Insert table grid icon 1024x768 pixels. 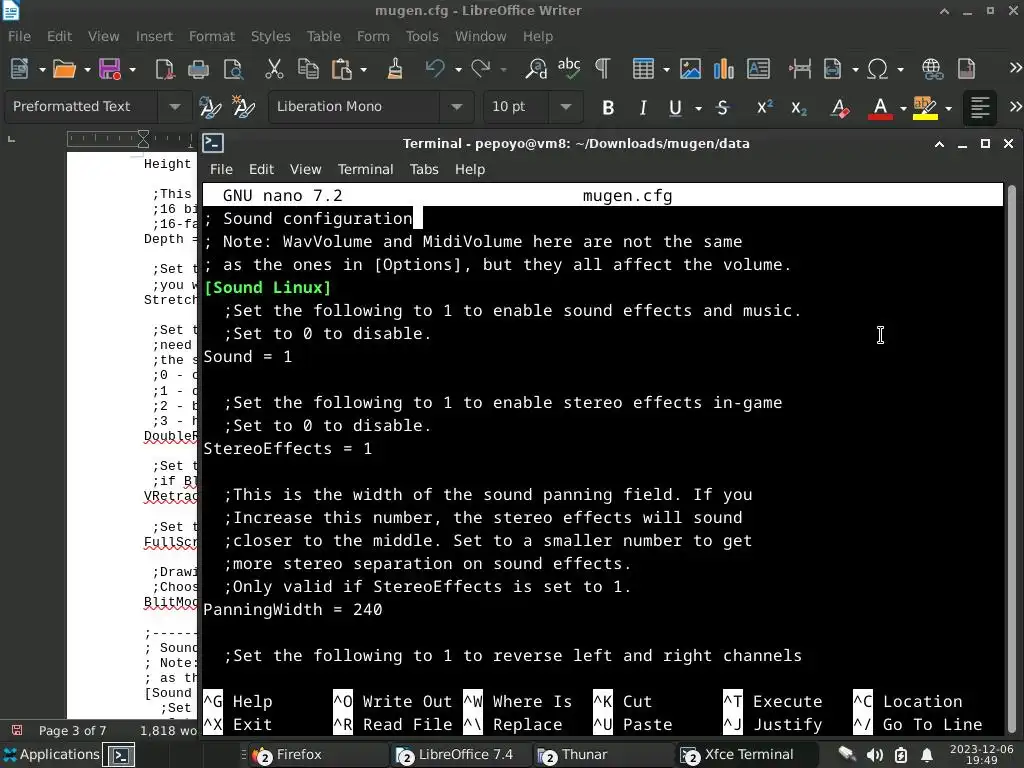tap(643, 69)
